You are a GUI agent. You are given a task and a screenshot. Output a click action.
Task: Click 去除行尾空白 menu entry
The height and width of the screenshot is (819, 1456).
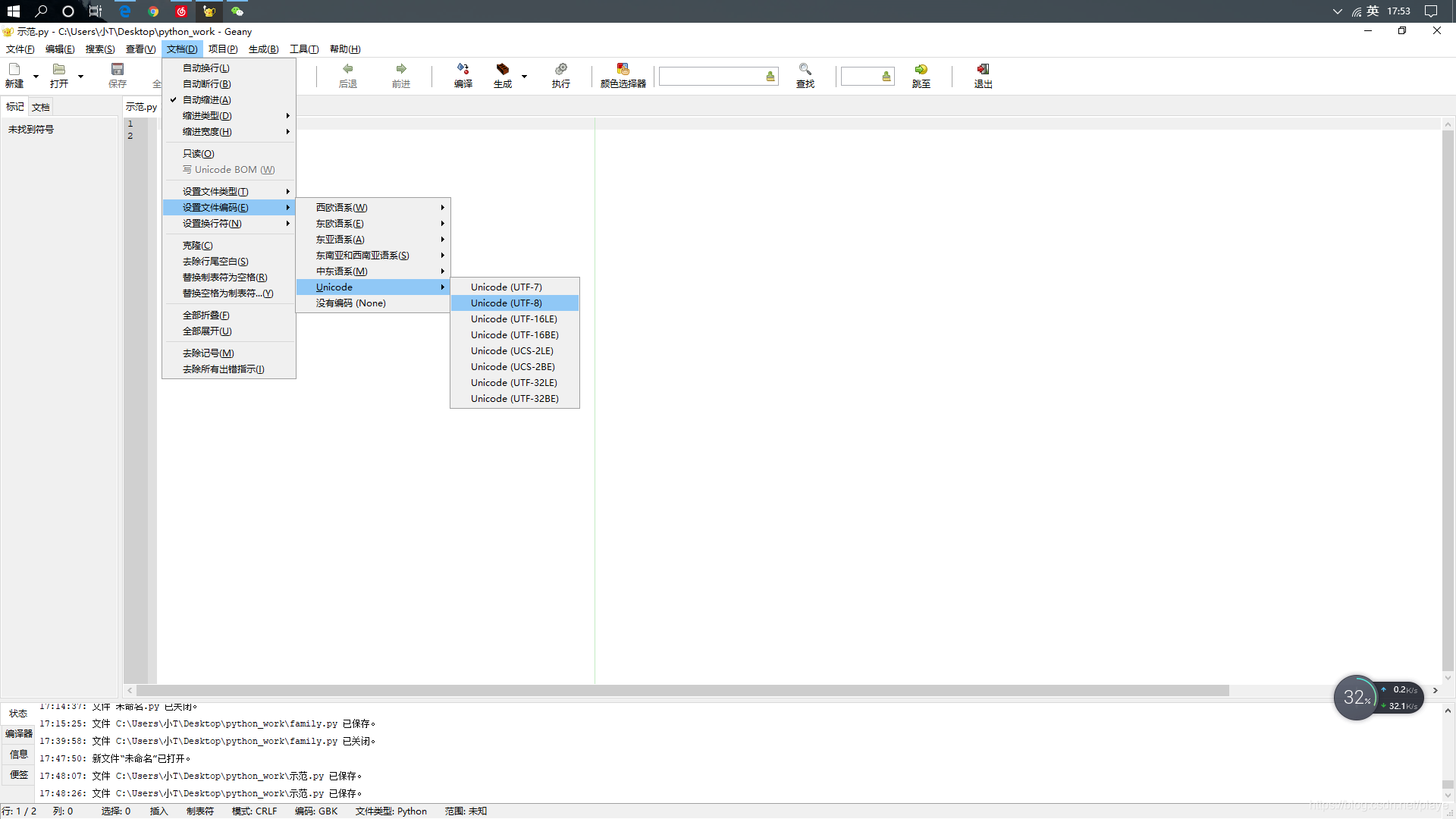pos(229,262)
